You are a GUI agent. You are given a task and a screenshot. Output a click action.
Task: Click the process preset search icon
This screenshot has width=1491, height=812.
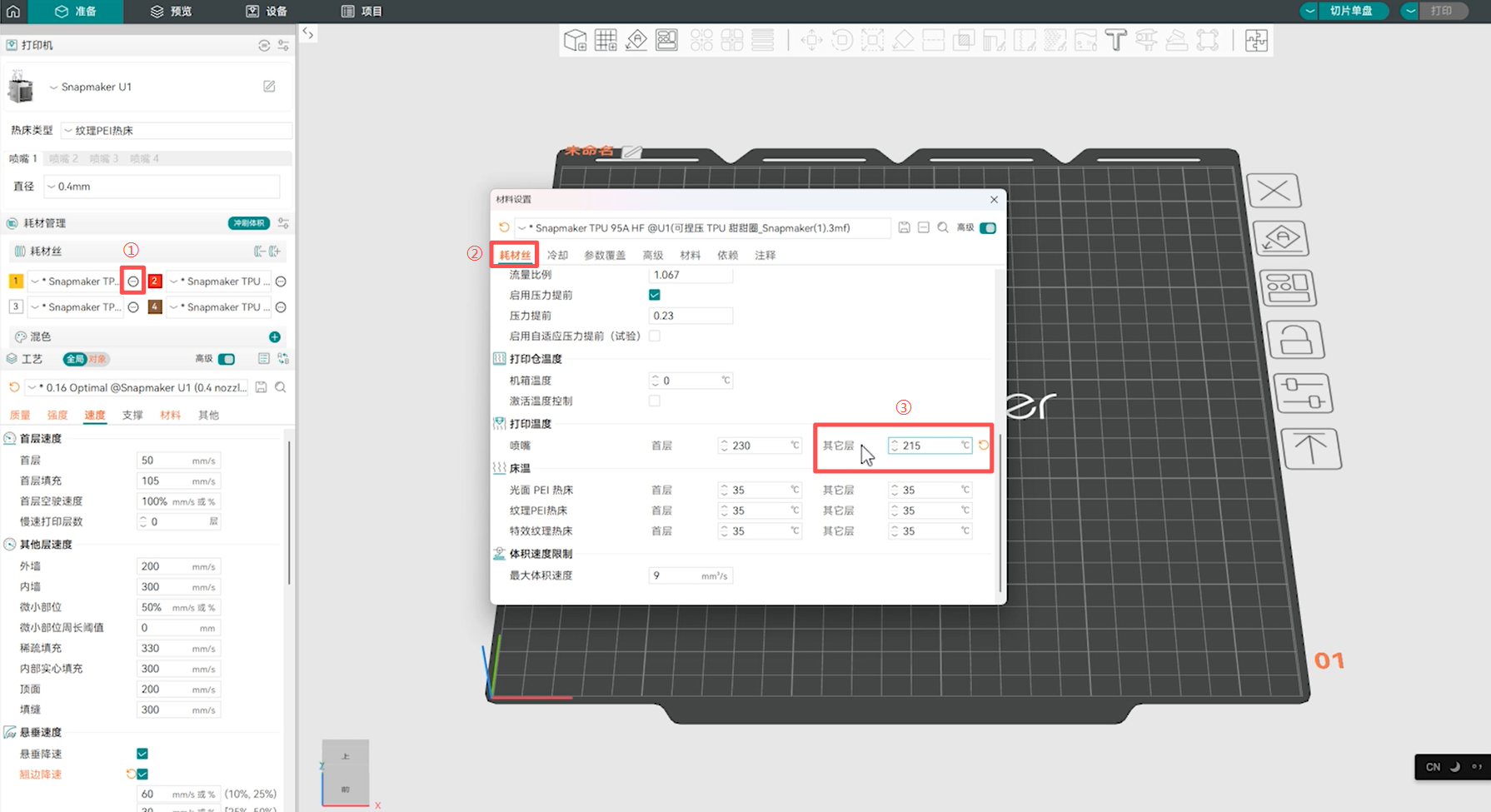click(x=281, y=387)
